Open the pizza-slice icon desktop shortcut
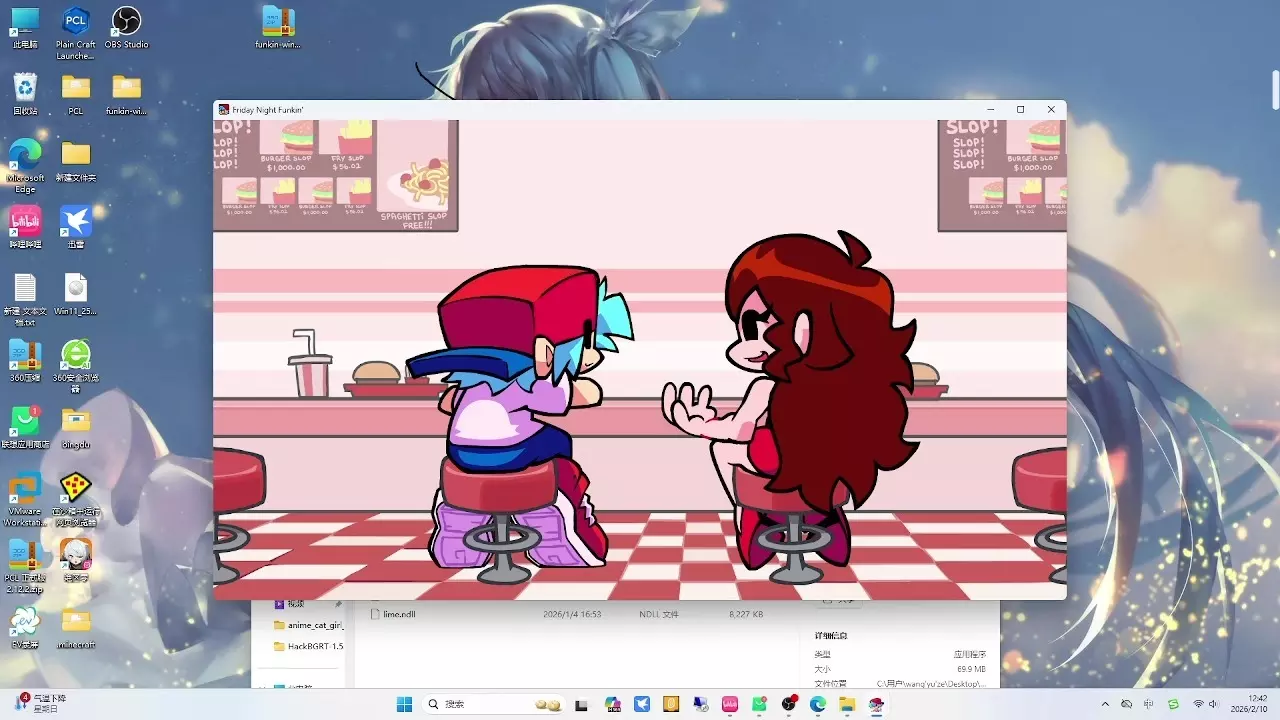 pos(76,499)
